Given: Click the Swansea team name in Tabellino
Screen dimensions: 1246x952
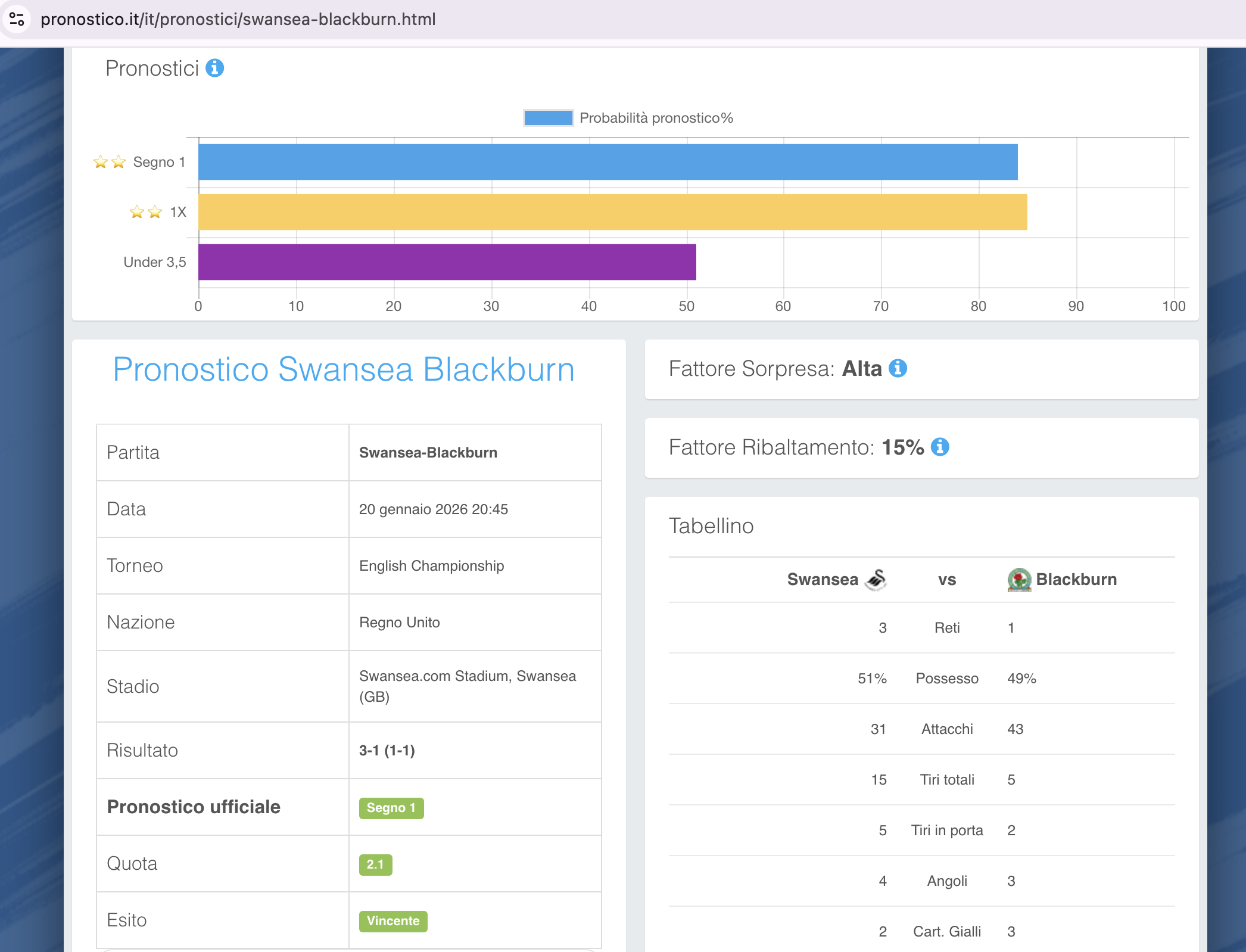Looking at the screenshot, I should tap(822, 580).
